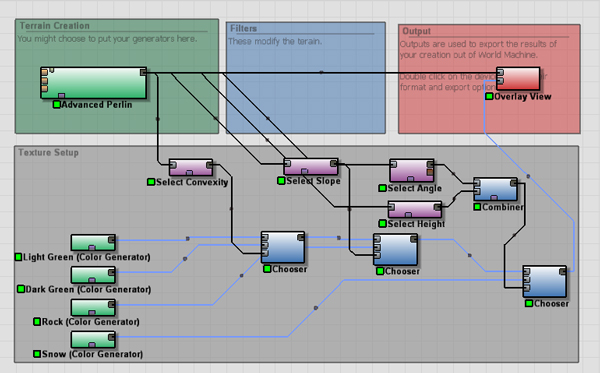This screenshot has width=600, height=373.
Task: Click the Rock color generator node
Action: (93, 308)
